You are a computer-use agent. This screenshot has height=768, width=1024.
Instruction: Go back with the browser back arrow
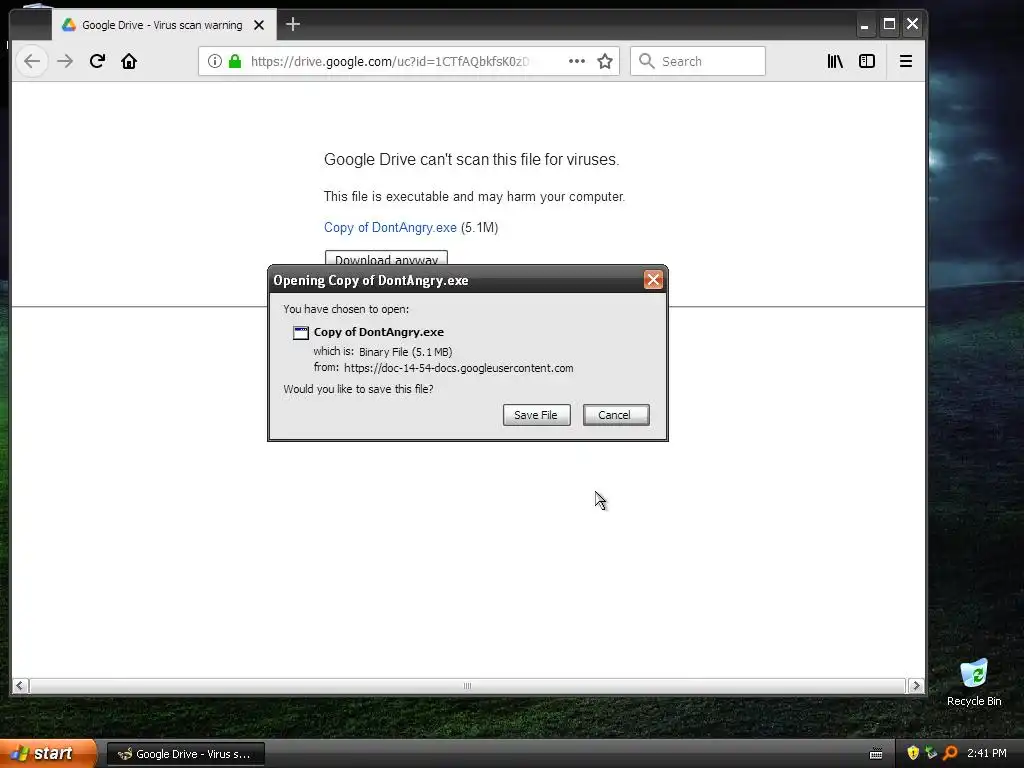pos(31,61)
